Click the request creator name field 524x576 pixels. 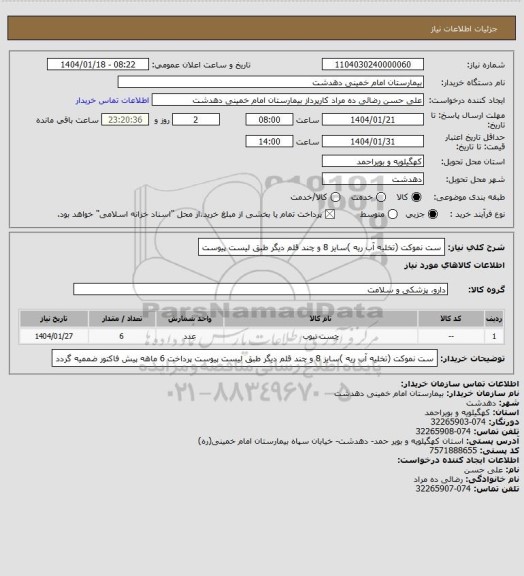[x=288, y=100]
